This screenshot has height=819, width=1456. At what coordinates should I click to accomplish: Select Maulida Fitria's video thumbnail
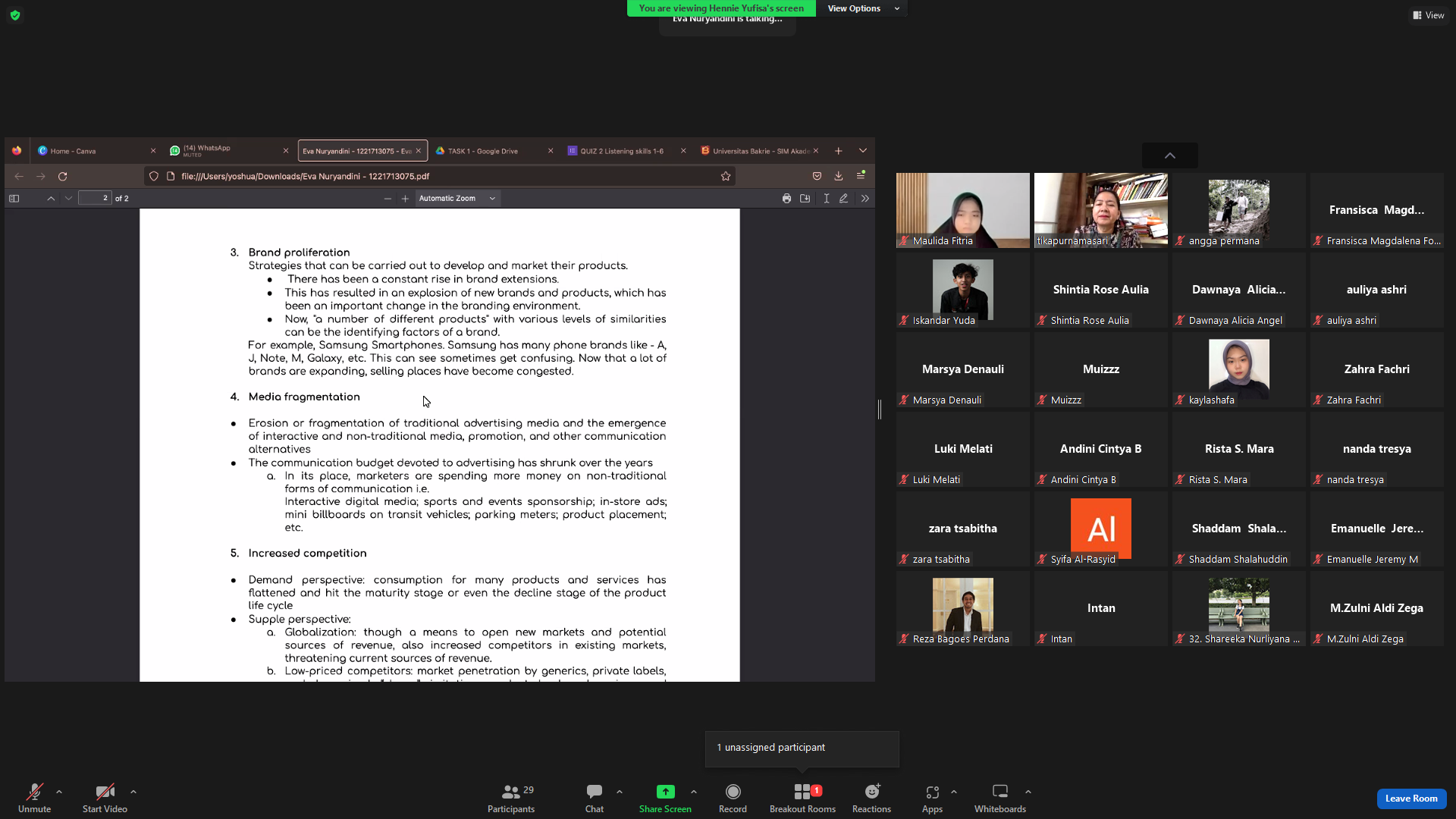pos(963,210)
